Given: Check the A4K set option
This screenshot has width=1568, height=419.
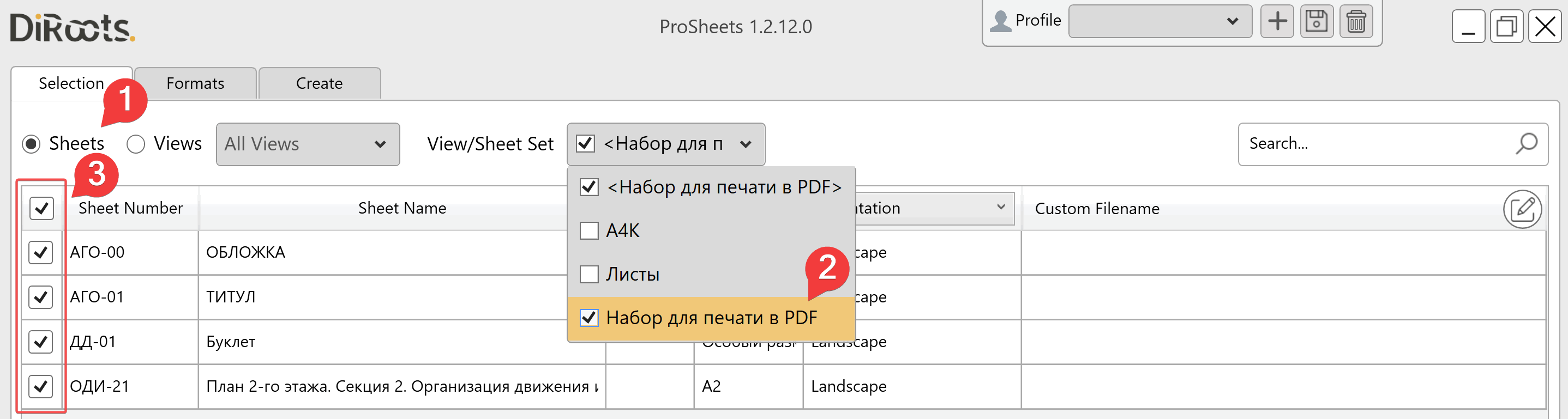Looking at the screenshot, I should (588, 230).
